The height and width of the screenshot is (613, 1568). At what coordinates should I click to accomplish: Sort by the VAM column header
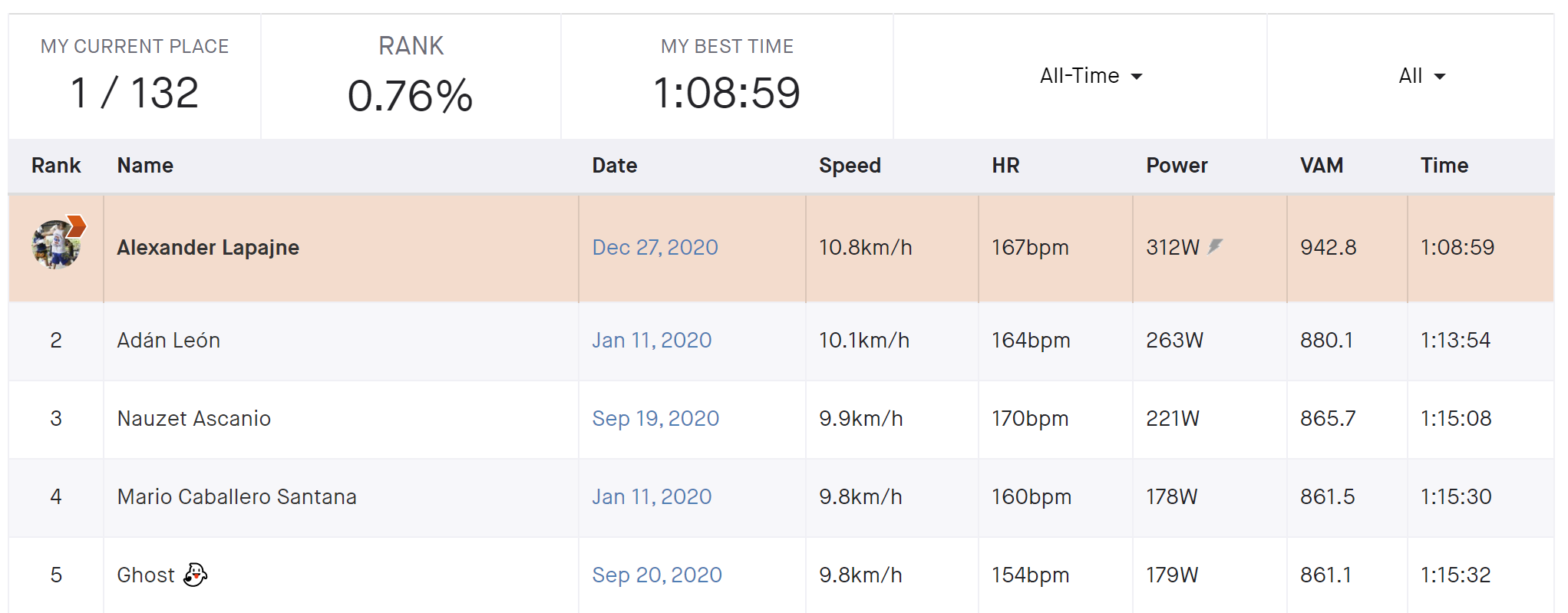tap(1322, 165)
